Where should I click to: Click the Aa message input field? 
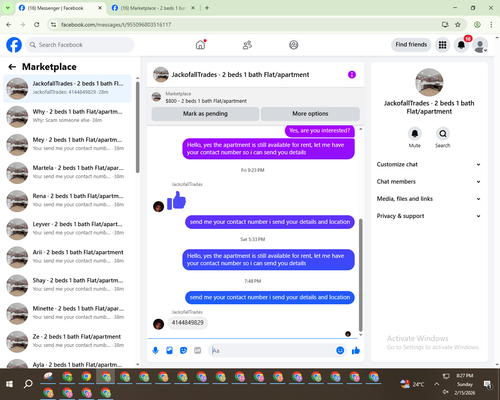click(x=272, y=350)
